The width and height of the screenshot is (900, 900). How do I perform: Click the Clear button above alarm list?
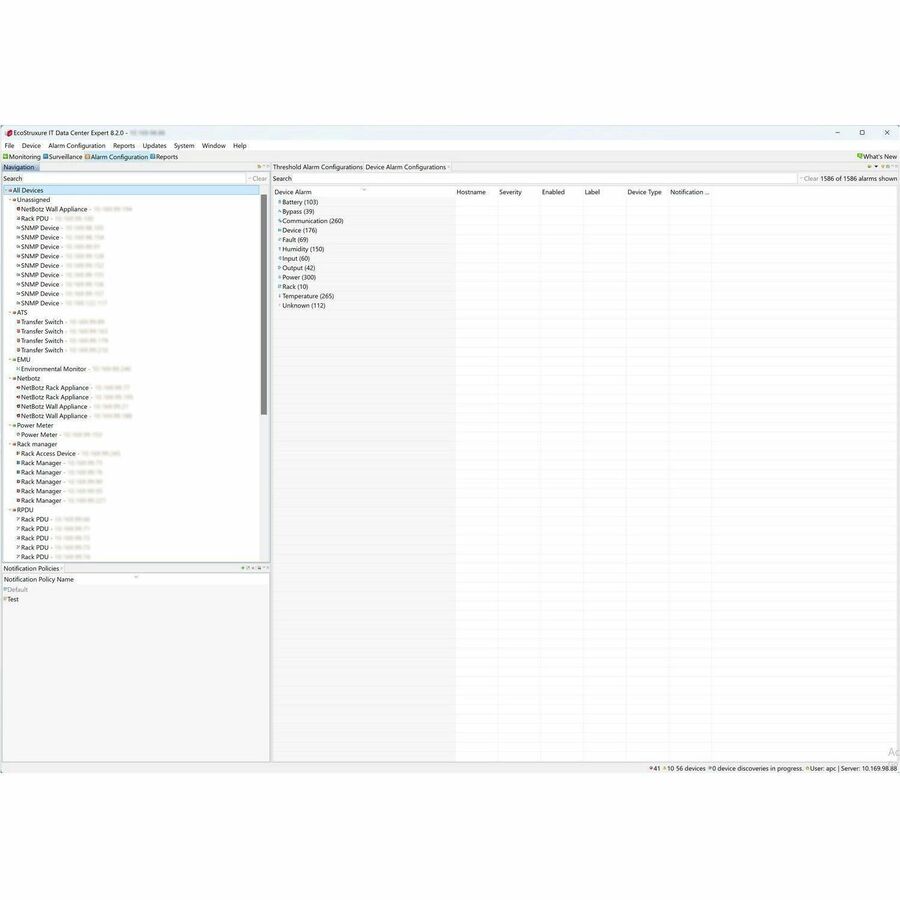(811, 177)
